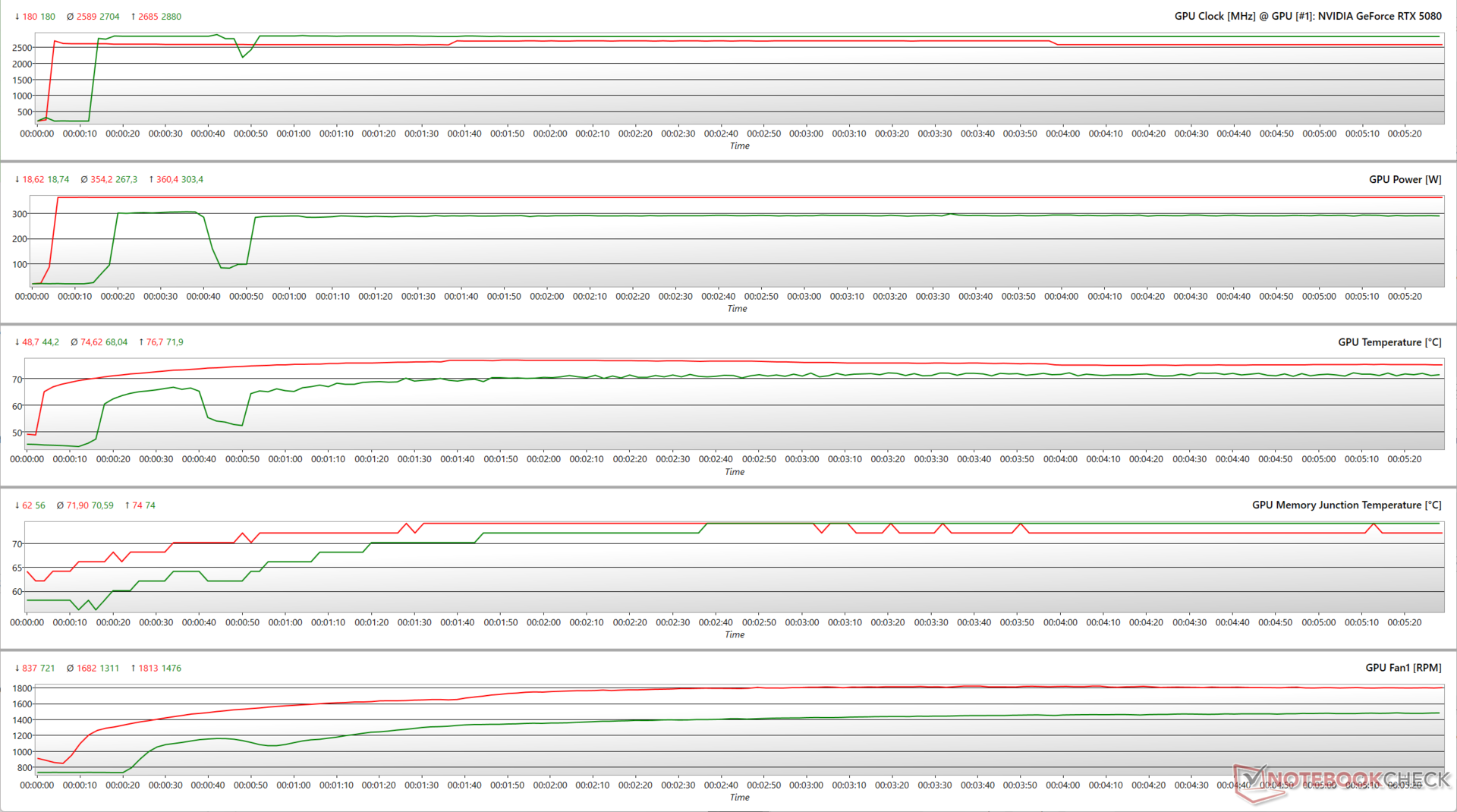Click the 2500 label on GPU Clock y-axis
This screenshot has width=1457, height=812.
coord(22,48)
